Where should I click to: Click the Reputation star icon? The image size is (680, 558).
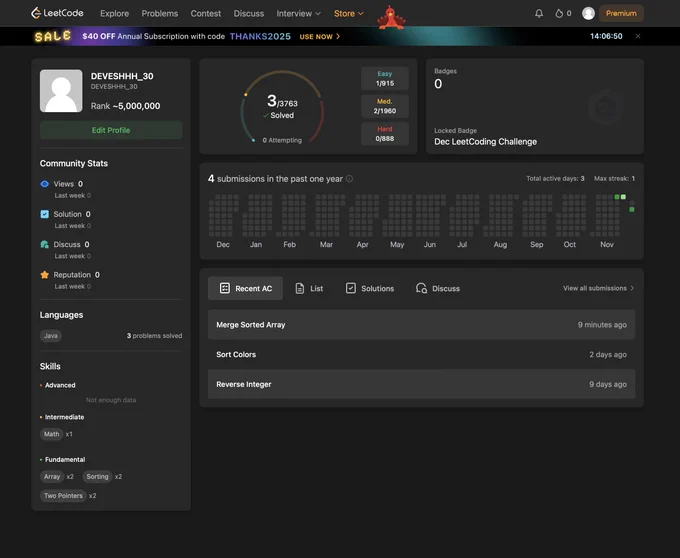[x=44, y=275]
